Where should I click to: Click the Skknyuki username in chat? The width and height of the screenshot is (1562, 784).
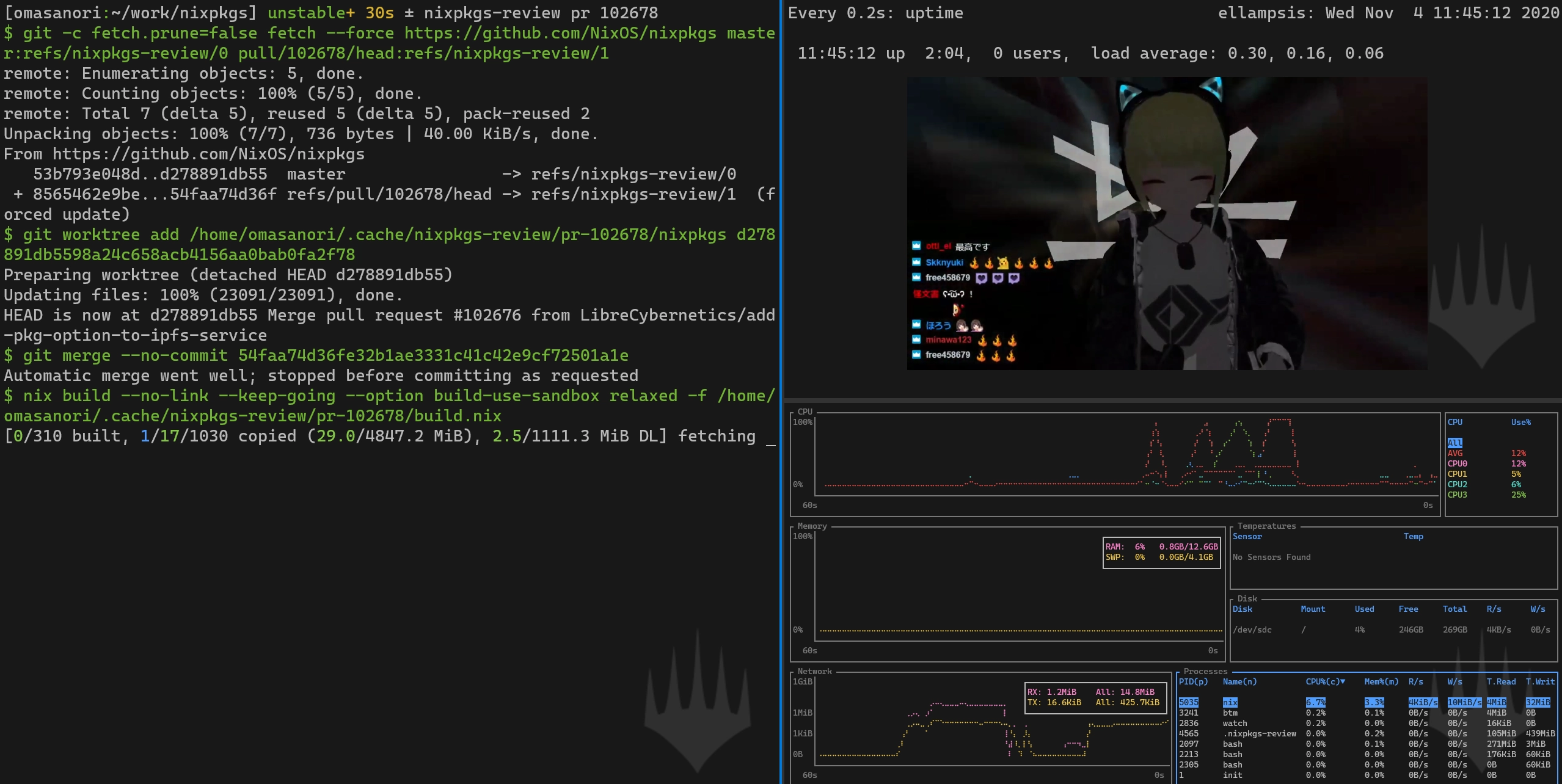[x=944, y=263]
